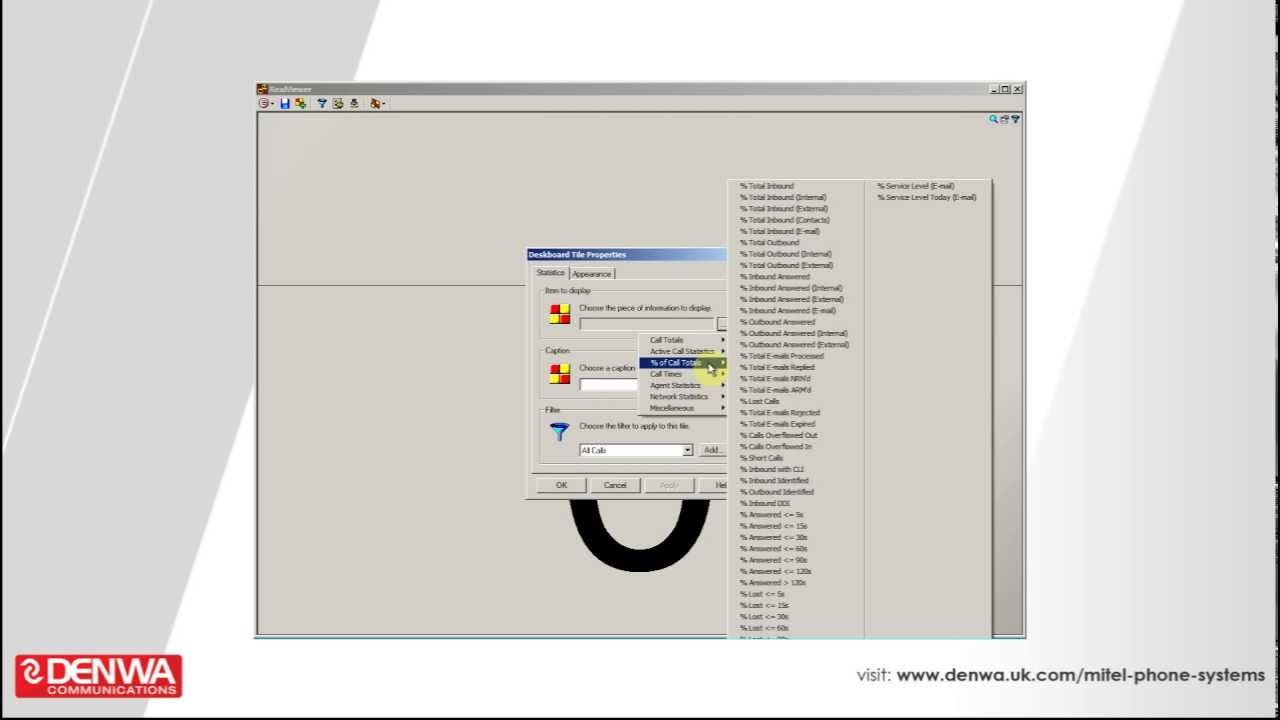Open the Miscellaneous submenu
This screenshot has height=720, width=1280.
683,408
